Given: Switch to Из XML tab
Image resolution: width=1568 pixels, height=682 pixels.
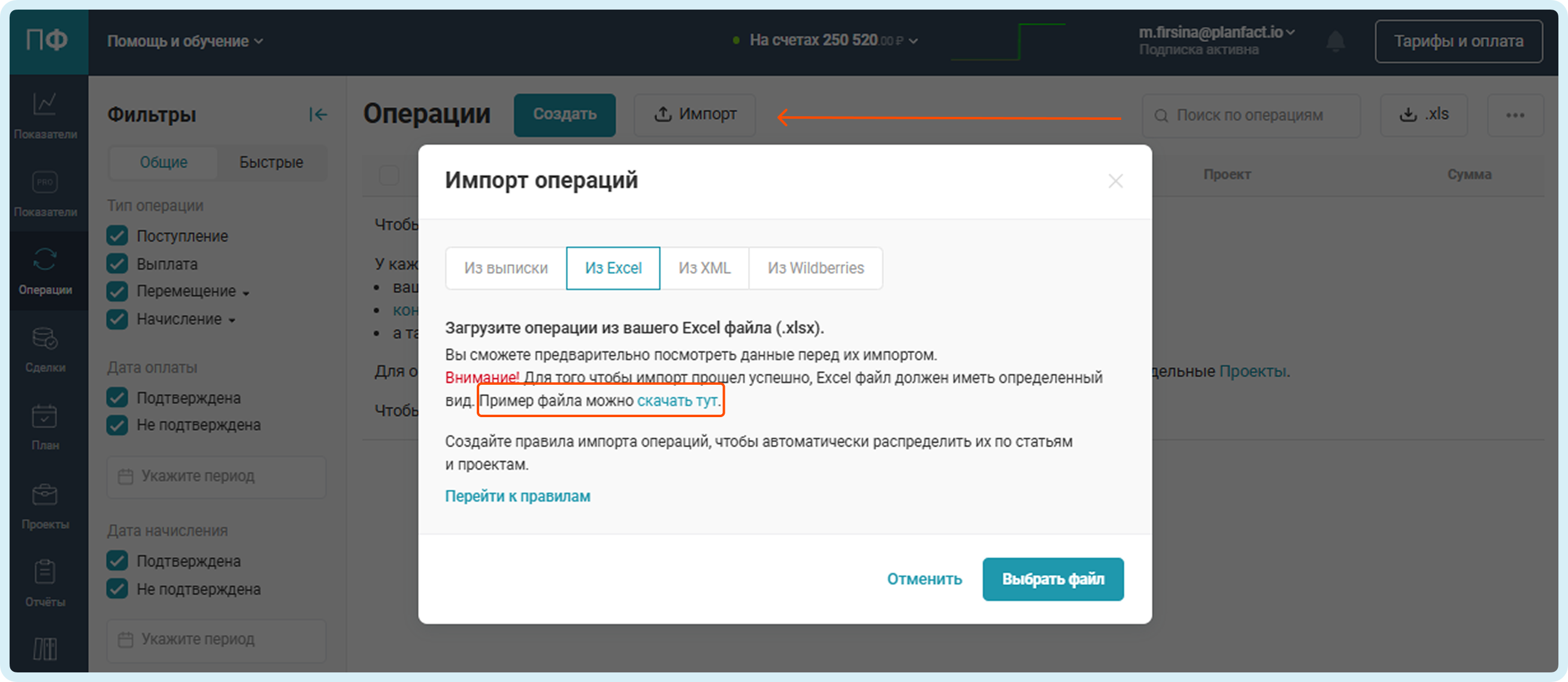Looking at the screenshot, I should pyautogui.click(x=704, y=268).
